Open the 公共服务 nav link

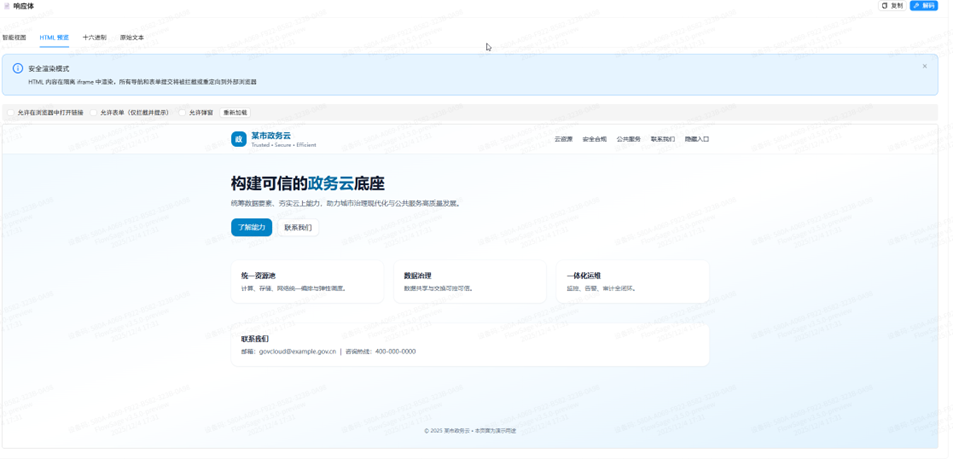628,139
